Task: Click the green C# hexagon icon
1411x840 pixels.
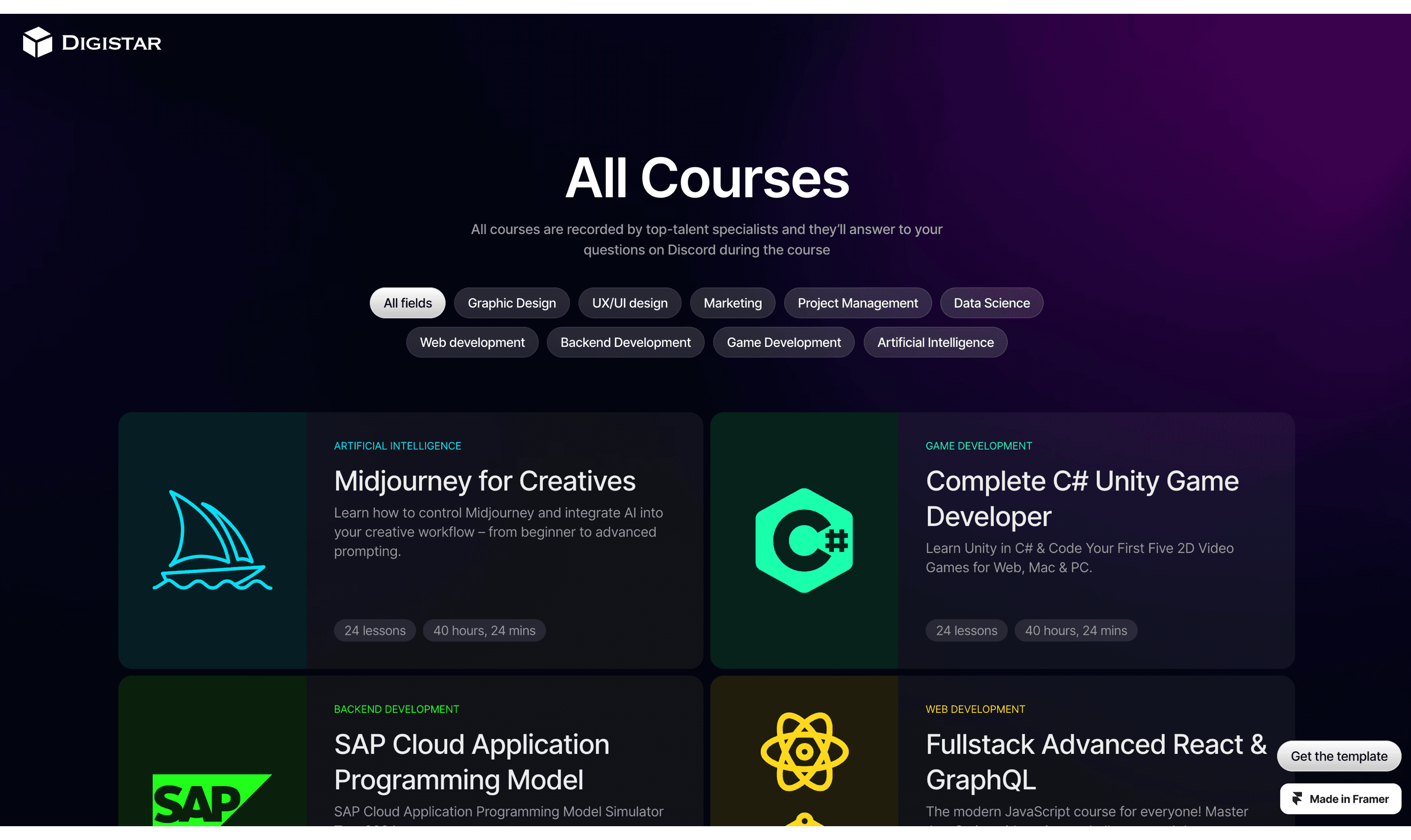Action: click(804, 540)
